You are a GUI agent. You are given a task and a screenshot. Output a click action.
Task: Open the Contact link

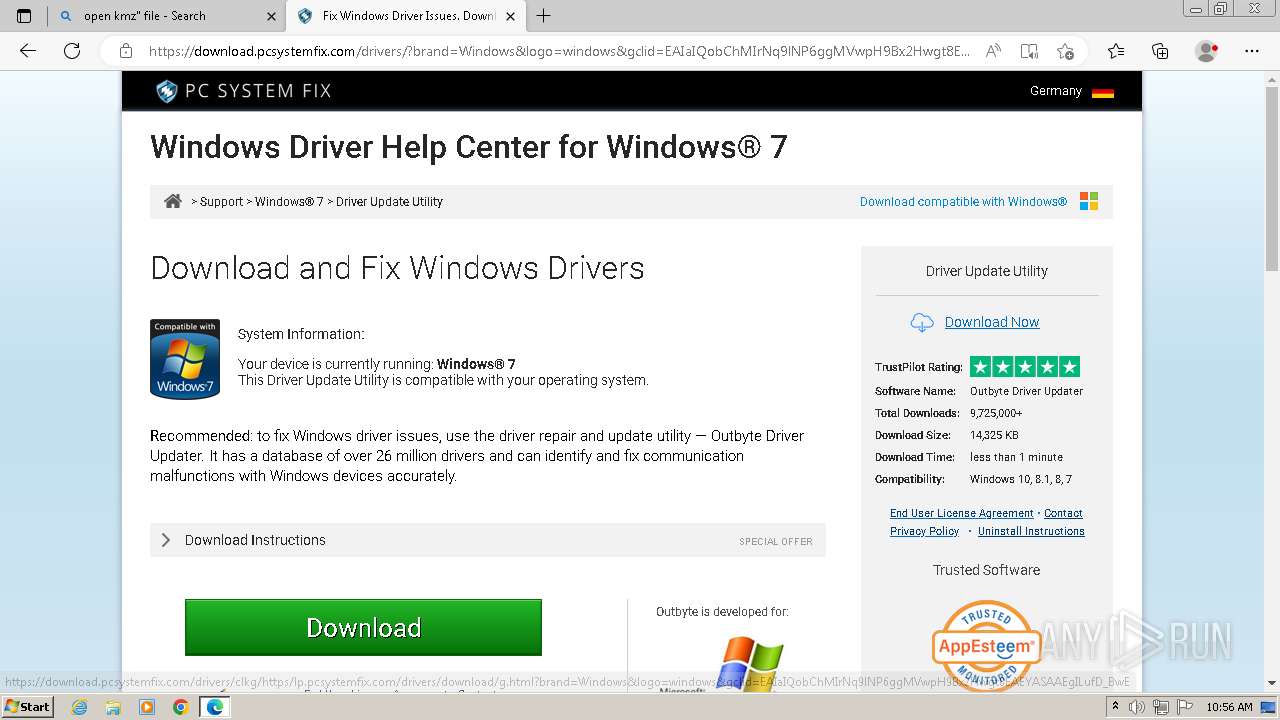pos(1063,513)
